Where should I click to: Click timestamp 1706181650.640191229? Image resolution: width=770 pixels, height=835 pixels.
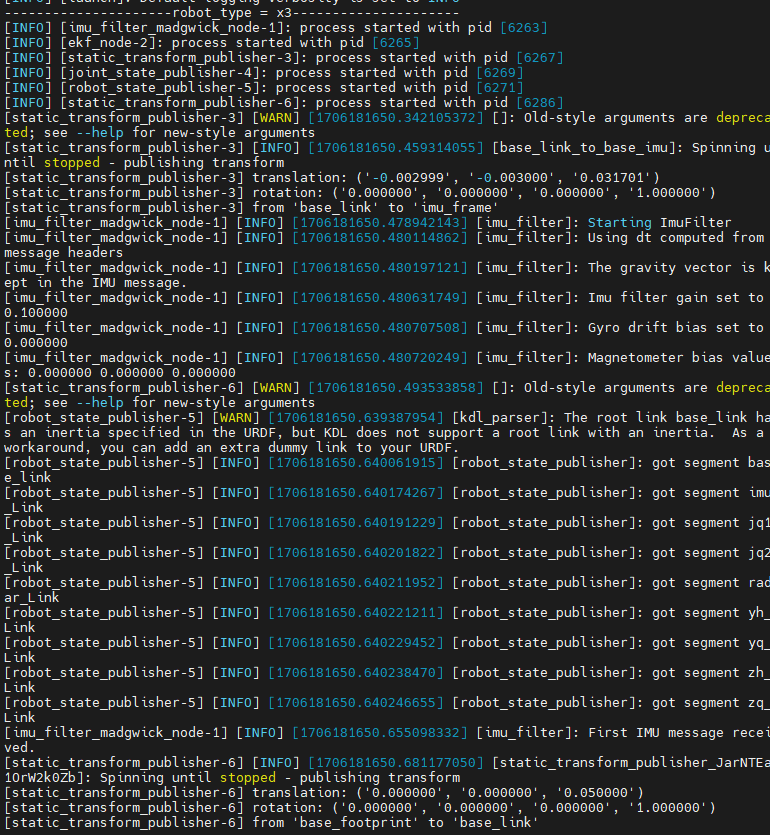pos(356,522)
